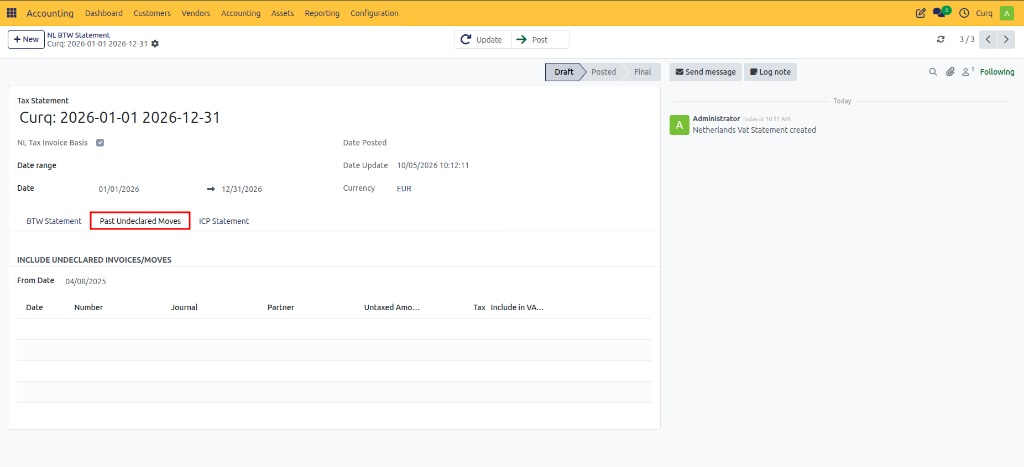Screen dimensions: 1024x467
Task: Go to next record arrow
Action: 1006,39
